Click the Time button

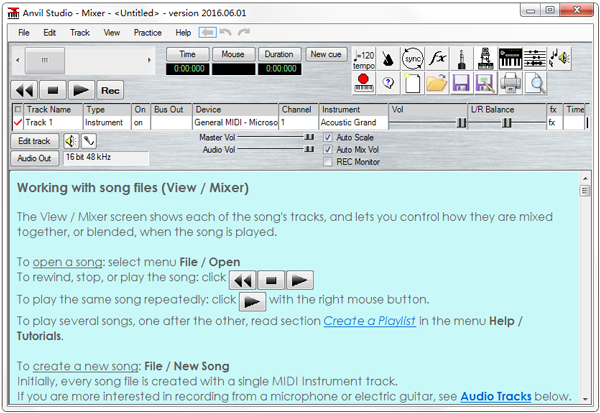pos(188,54)
